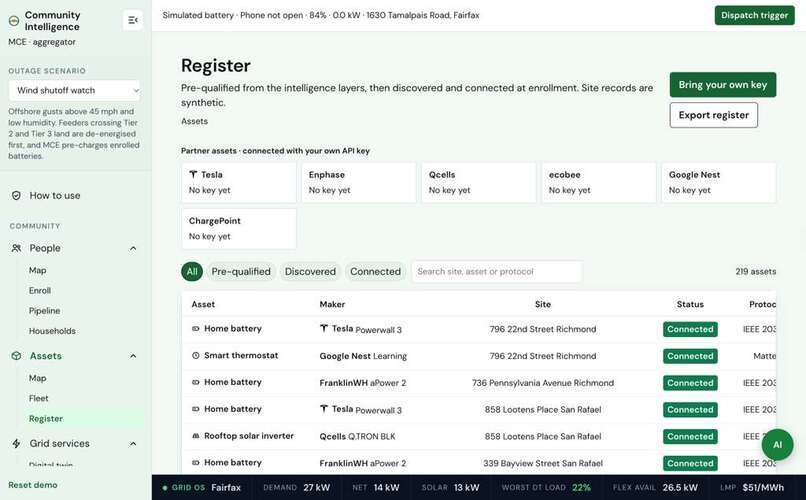Image resolution: width=806 pixels, height=500 pixels.
Task: Click the Grid services lightning icon
Action: tap(16, 443)
